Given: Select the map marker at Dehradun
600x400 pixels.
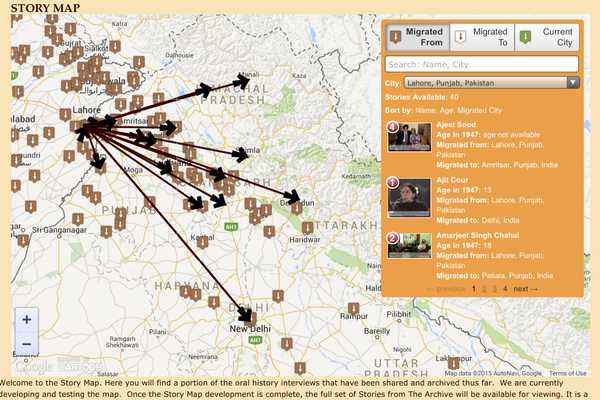Looking at the screenshot, I should [297, 209].
